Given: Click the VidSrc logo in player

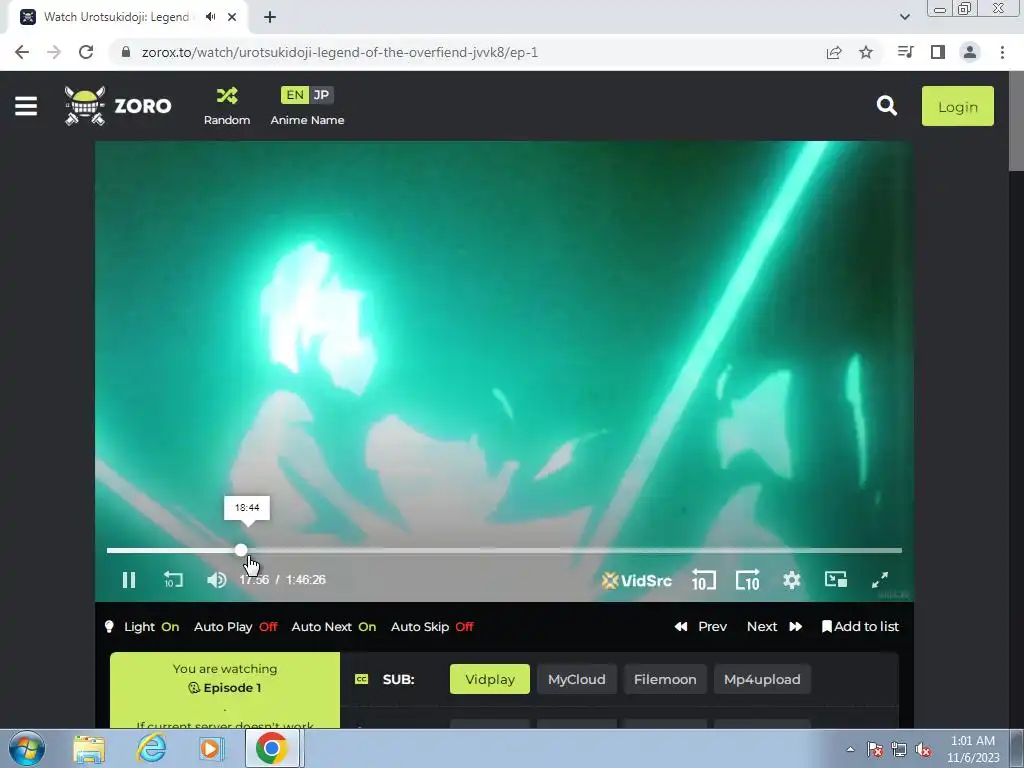Looking at the screenshot, I should point(637,580).
